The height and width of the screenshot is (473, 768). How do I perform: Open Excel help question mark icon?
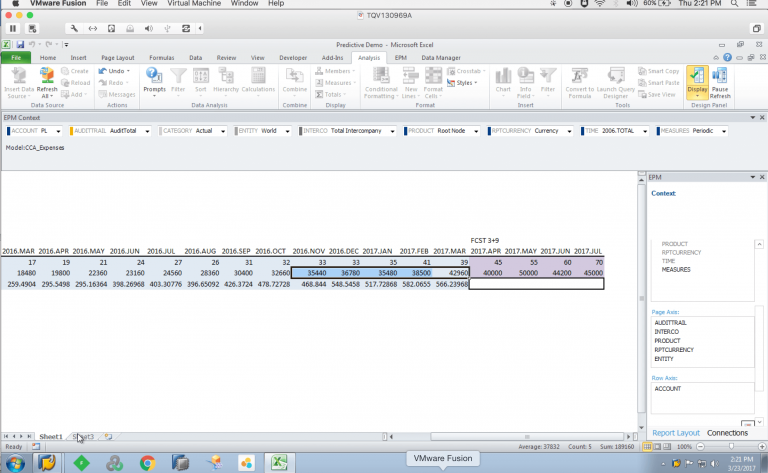tap(727, 58)
